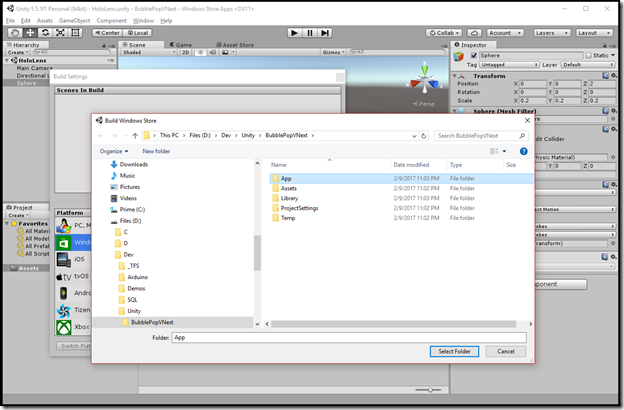Open the Component menu
This screenshot has height=410, width=624.
pyautogui.click(x=111, y=21)
